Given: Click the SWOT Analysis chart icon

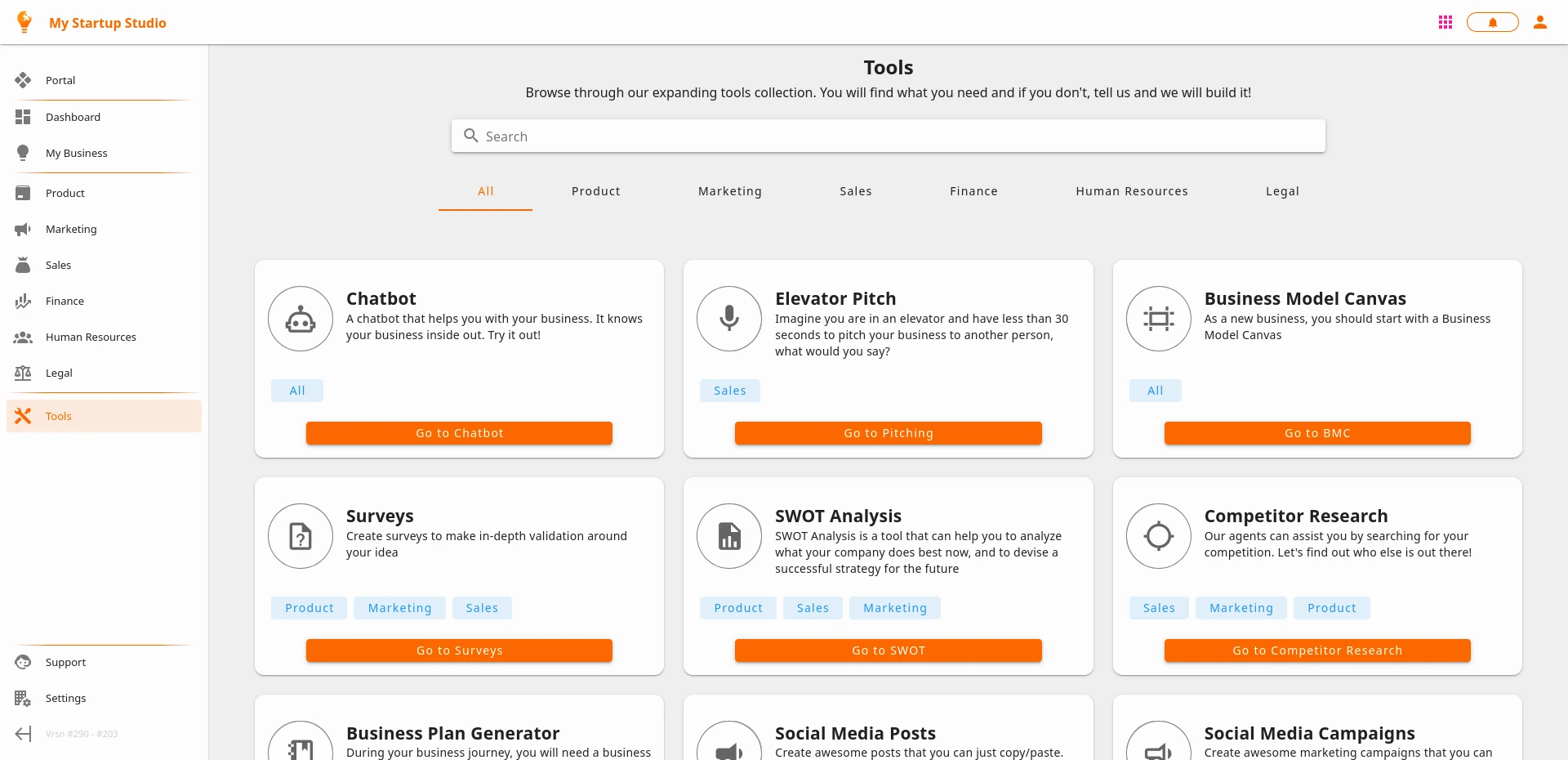Looking at the screenshot, I should [728, 536].
